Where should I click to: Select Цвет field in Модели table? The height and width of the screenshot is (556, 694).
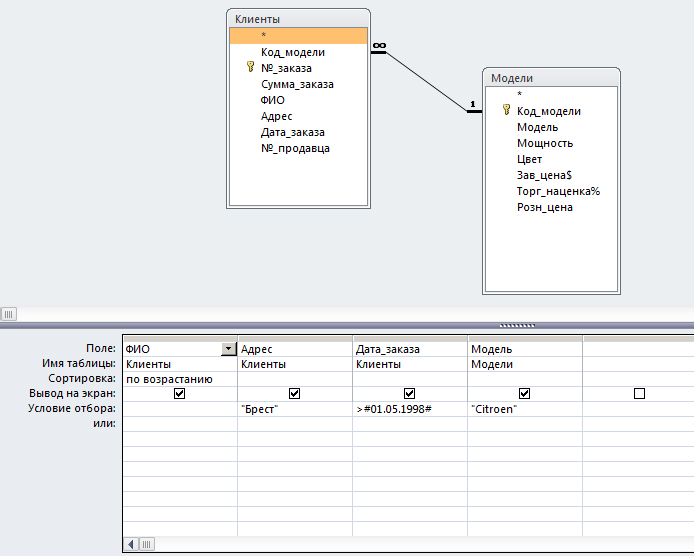551,159
